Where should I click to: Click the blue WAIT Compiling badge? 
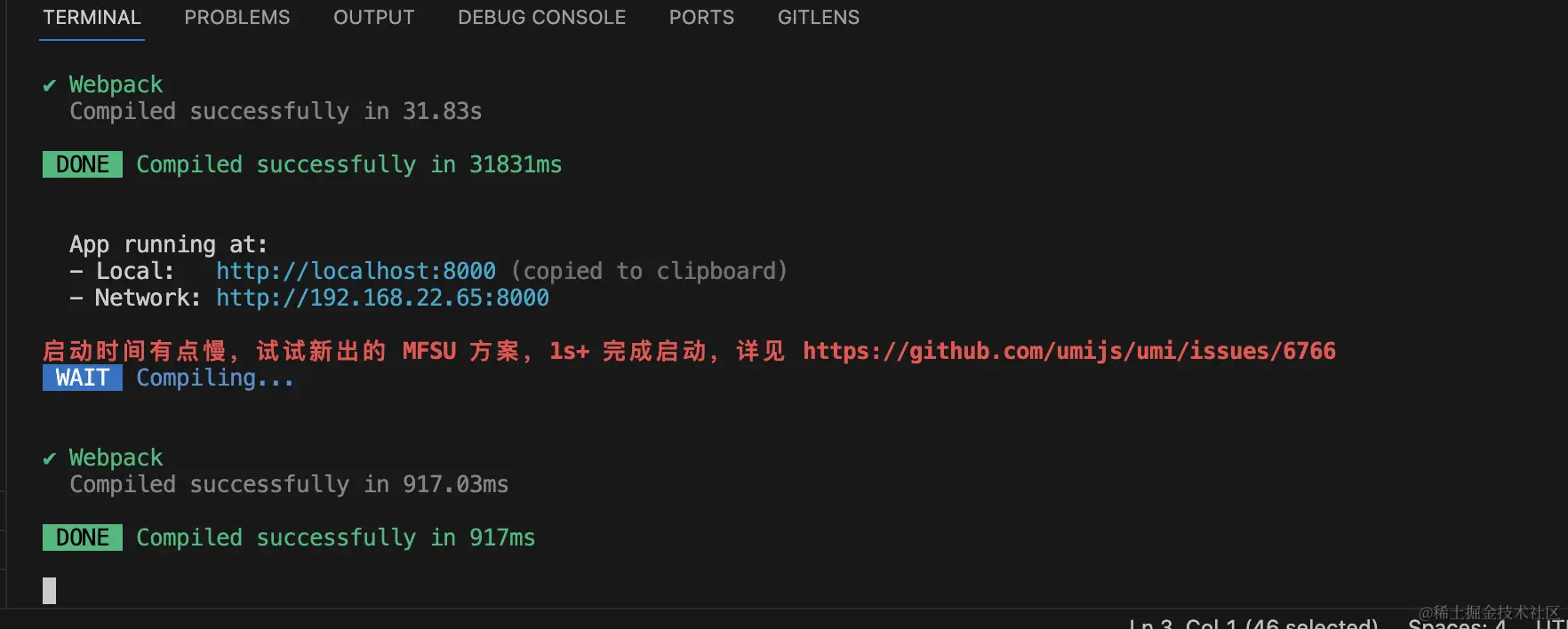[82, 378]
